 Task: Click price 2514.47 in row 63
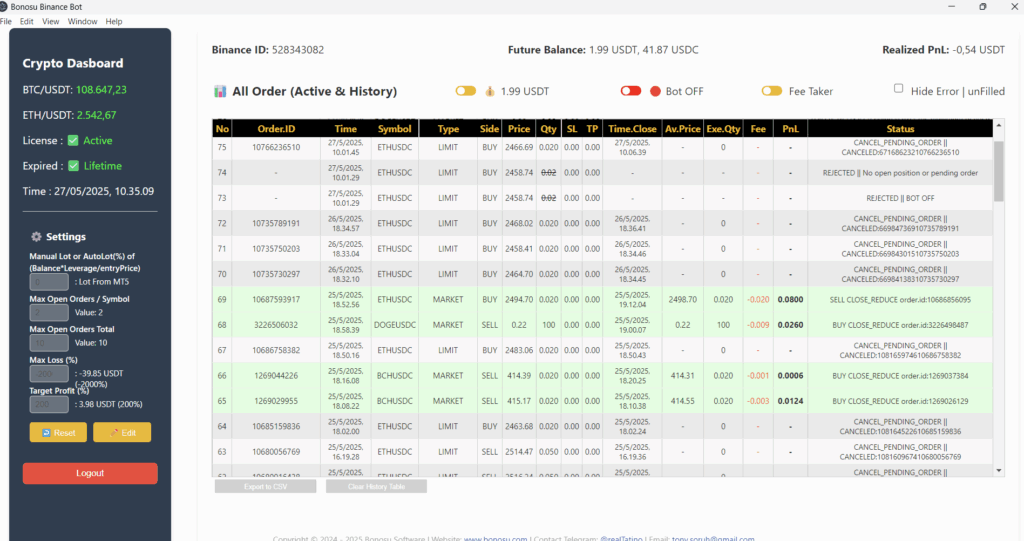519,451
